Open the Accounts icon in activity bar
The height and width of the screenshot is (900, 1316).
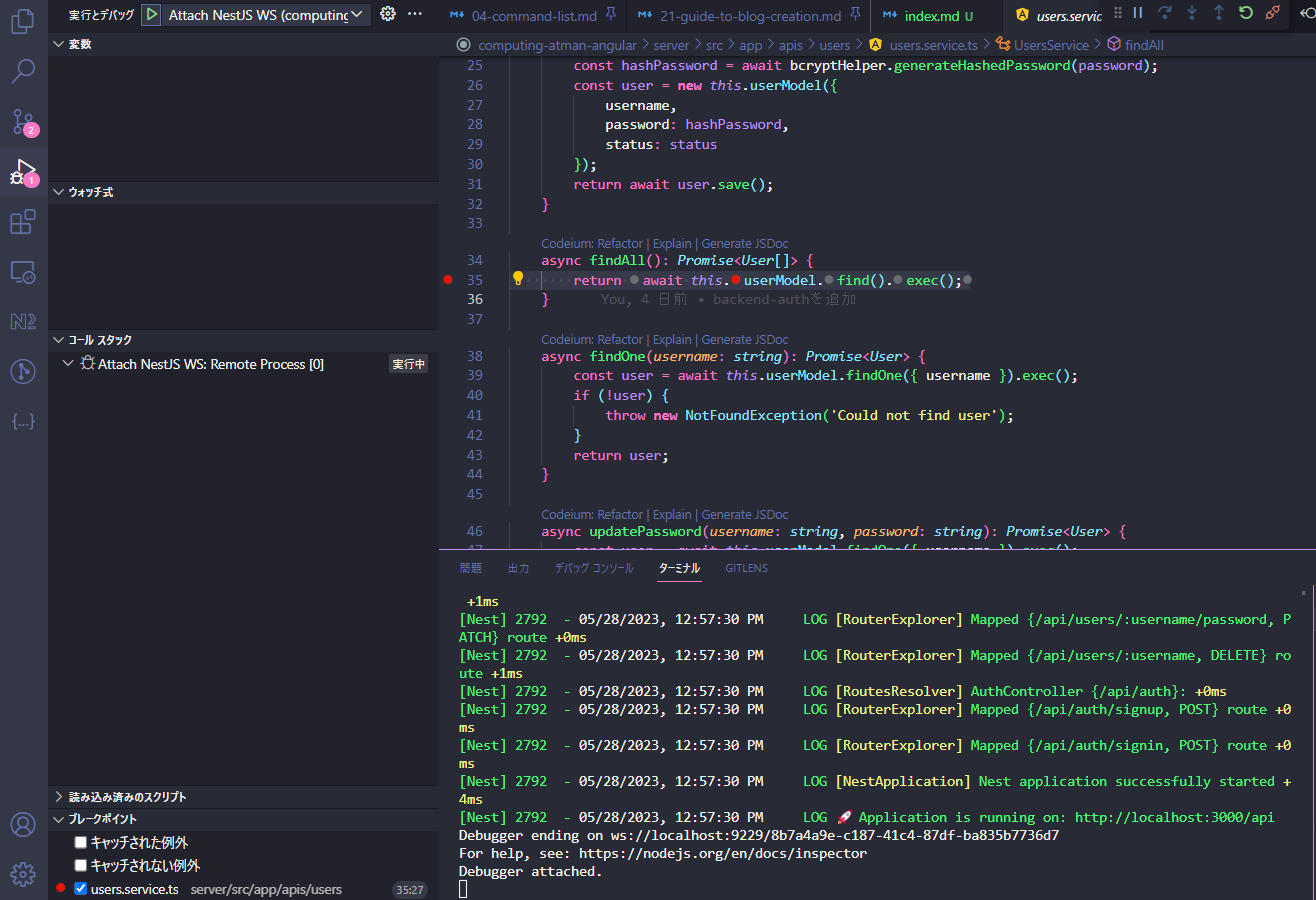(23, 825)
